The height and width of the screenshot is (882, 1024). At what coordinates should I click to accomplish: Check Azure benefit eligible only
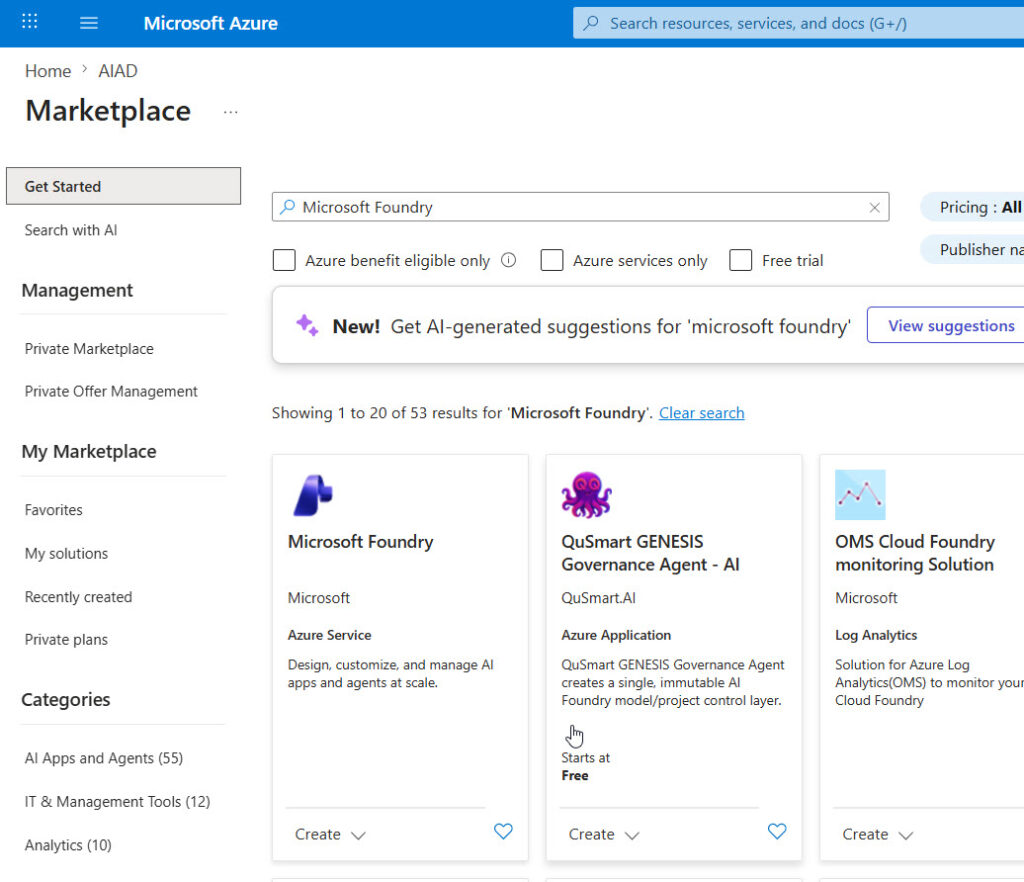284,260
